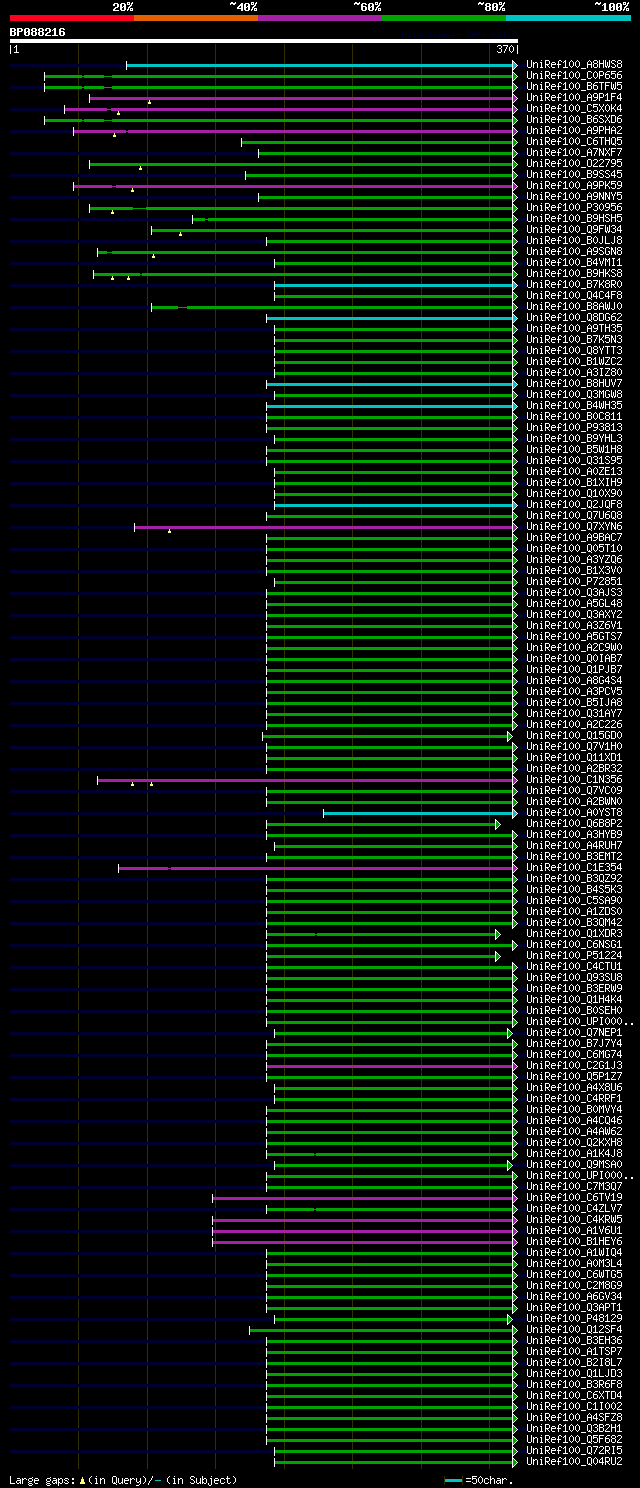Click the white query sequence ruler bar
The height and width of the screenshot is (1488, 640).
(263, 41)
